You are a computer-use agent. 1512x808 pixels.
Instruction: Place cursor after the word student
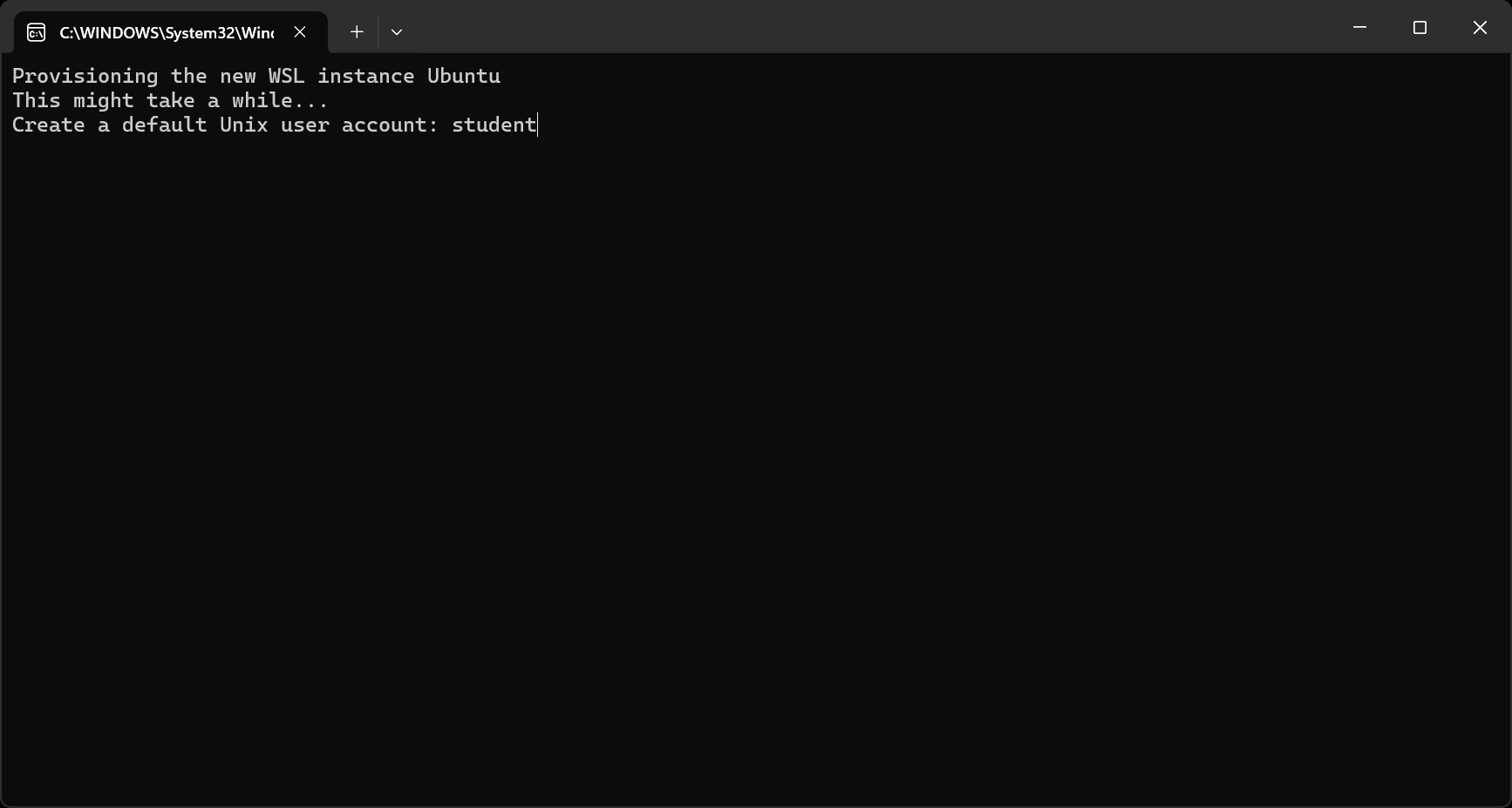pyautogui.click(x=537, y=126)
